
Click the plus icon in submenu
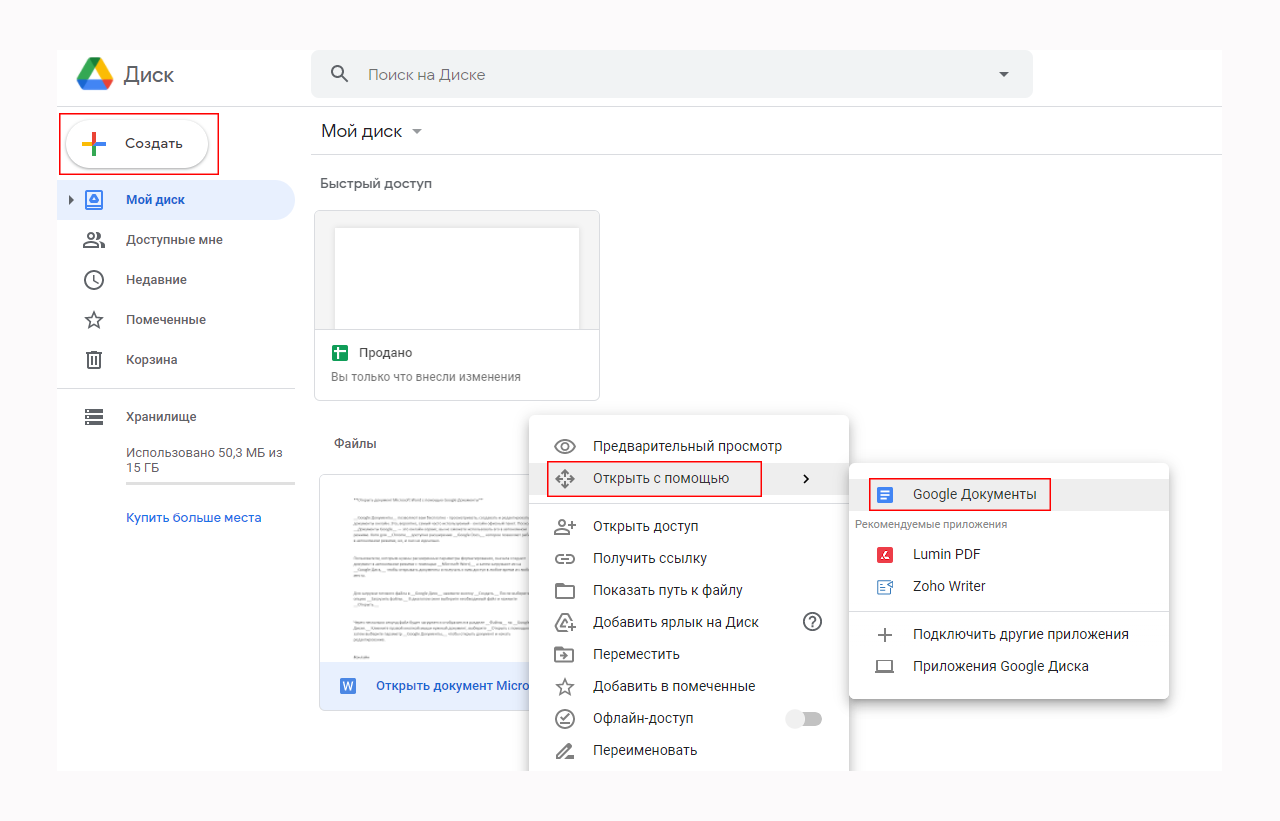point(884,634)
